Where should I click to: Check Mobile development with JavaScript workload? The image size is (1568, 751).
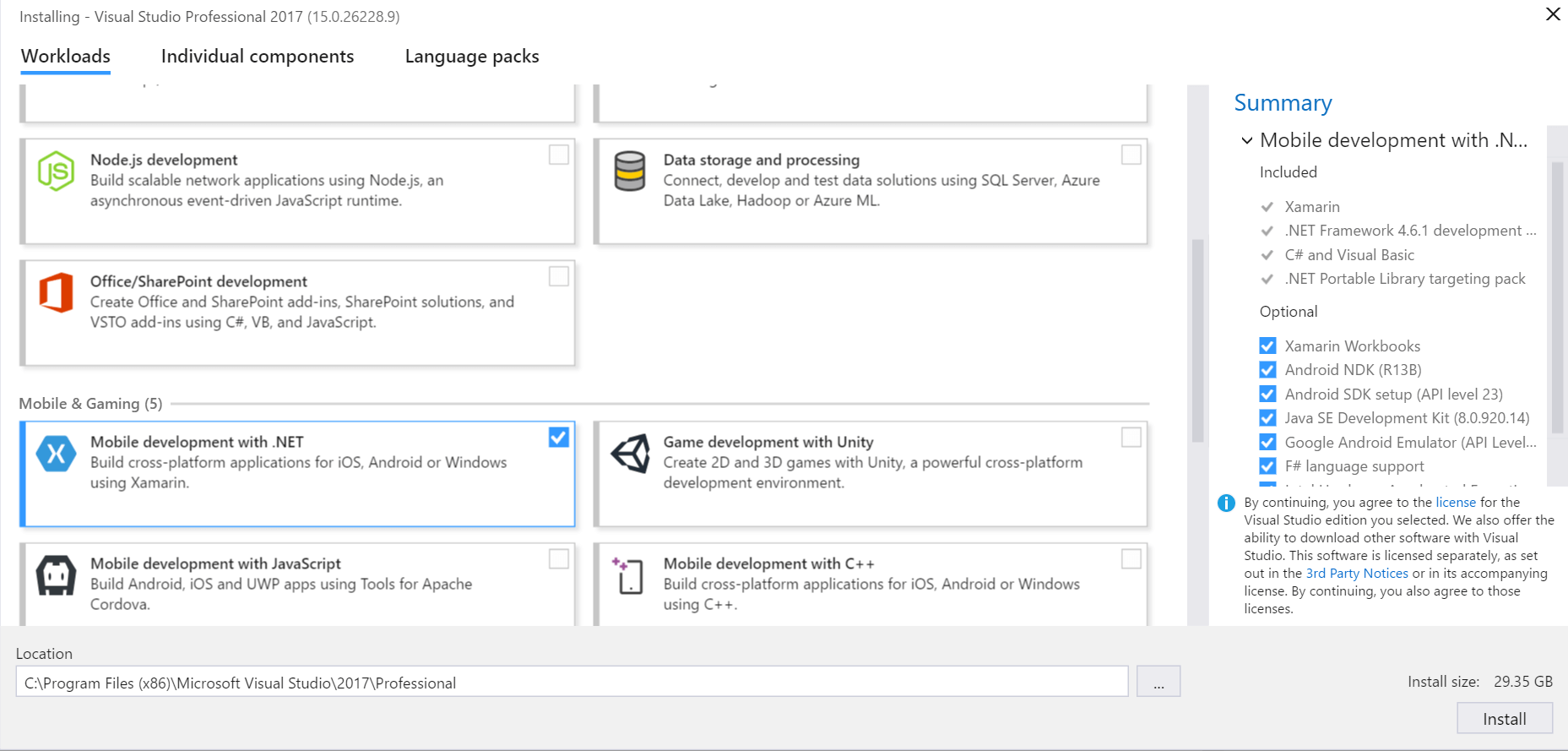click(x=559, y=558)
